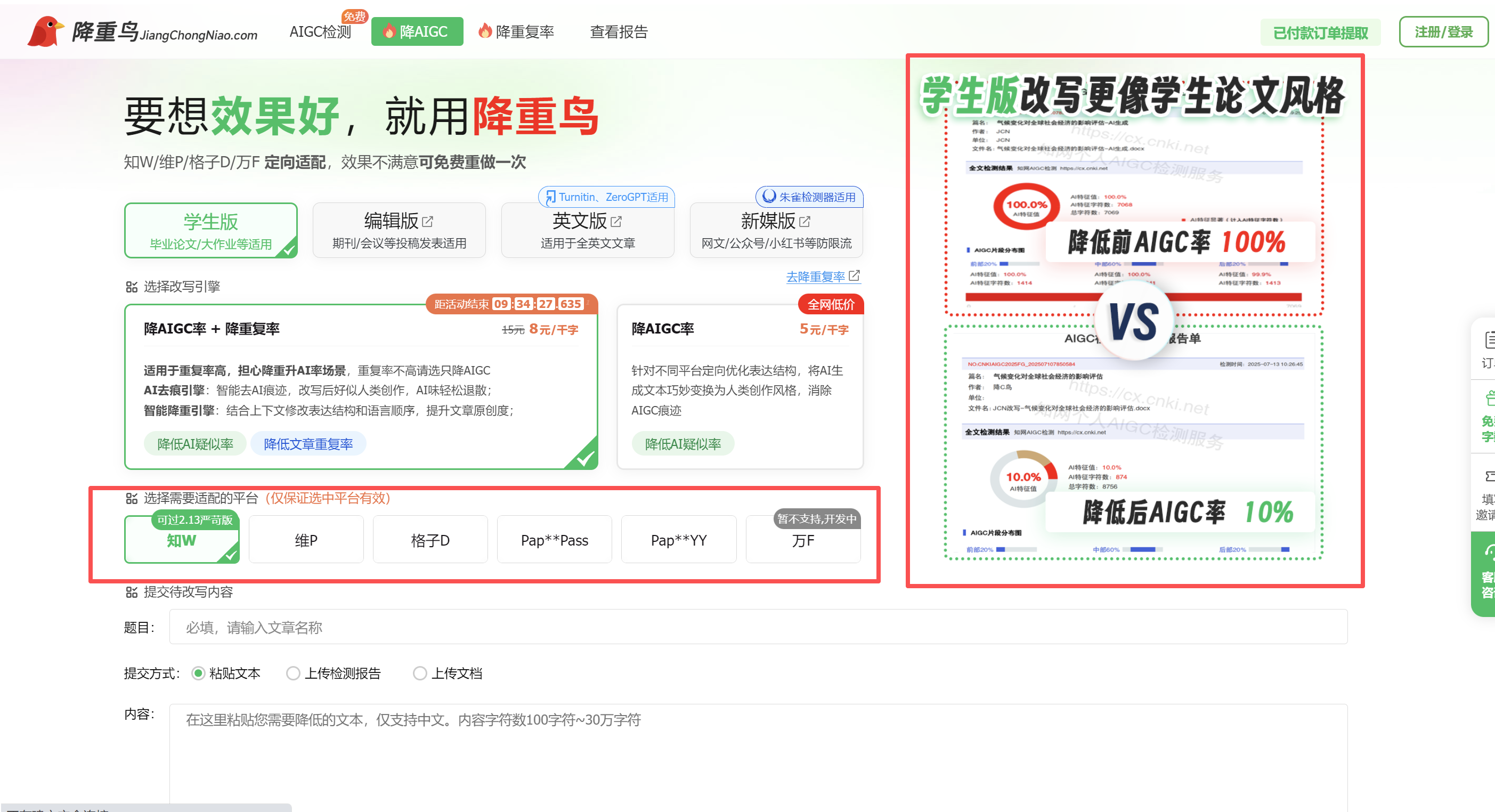This screenshot has width=1495, height=812.
Task: Click the student version comparison image
Action: (1135, 320)
